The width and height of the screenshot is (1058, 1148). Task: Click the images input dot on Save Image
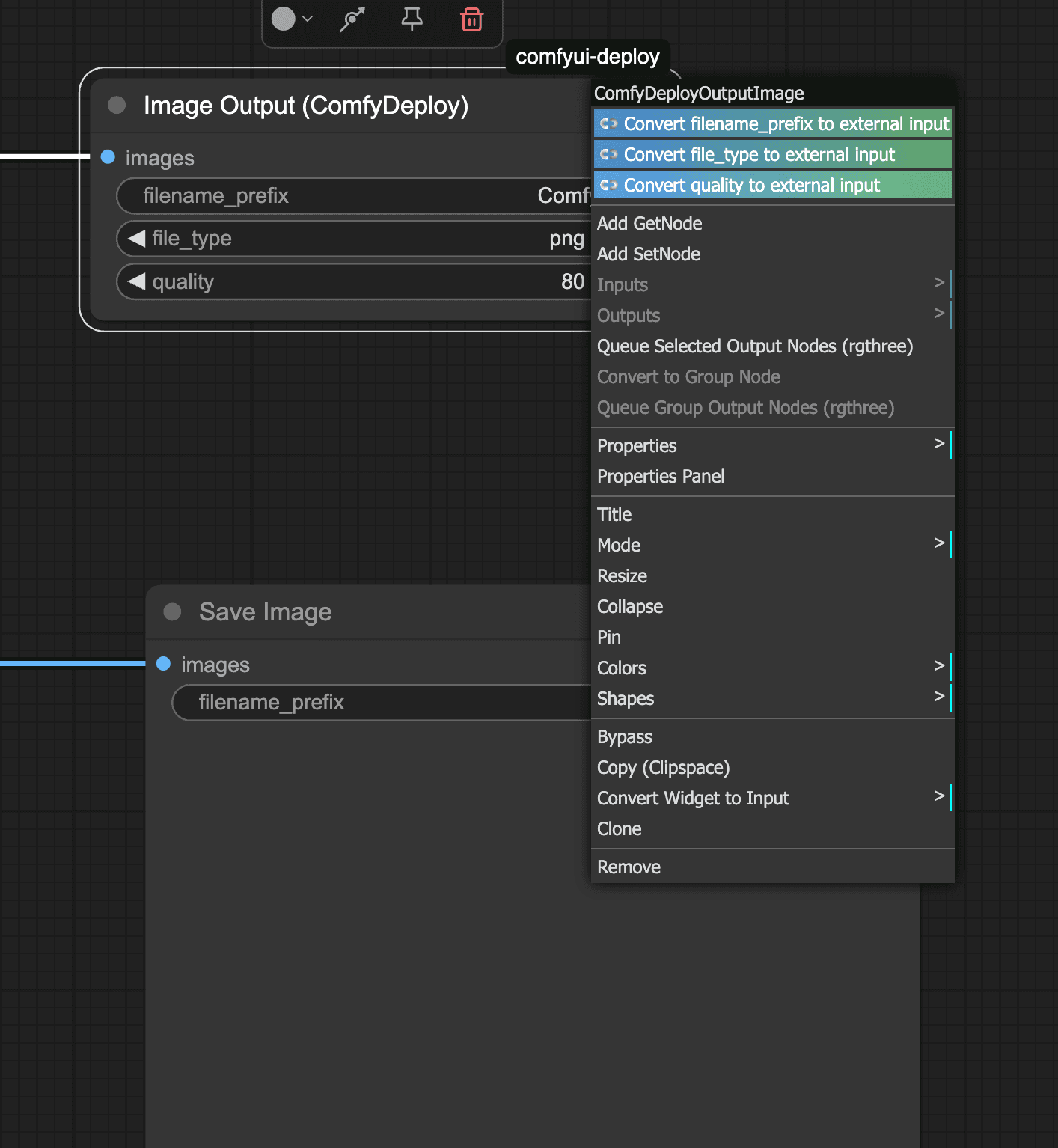(x=164, y=664)
